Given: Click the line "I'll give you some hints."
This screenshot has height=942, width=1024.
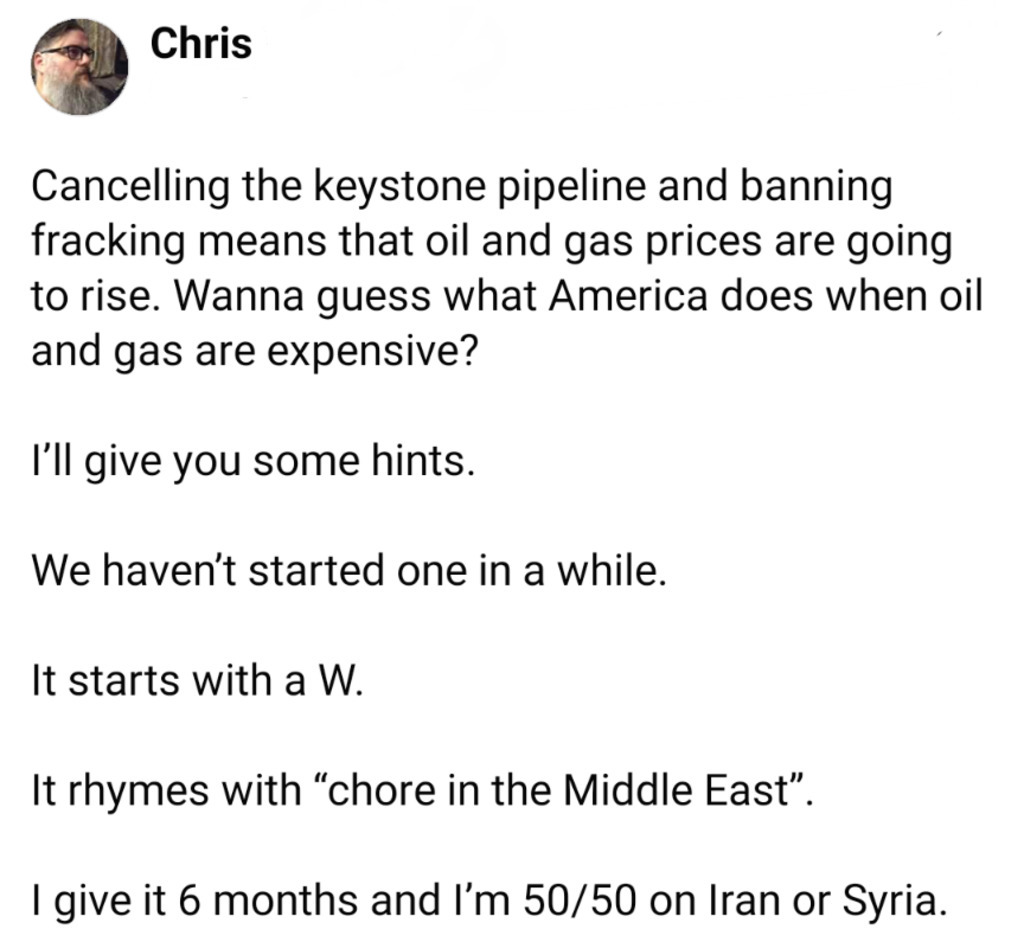Looking at the screenshot, I should 251,464.
